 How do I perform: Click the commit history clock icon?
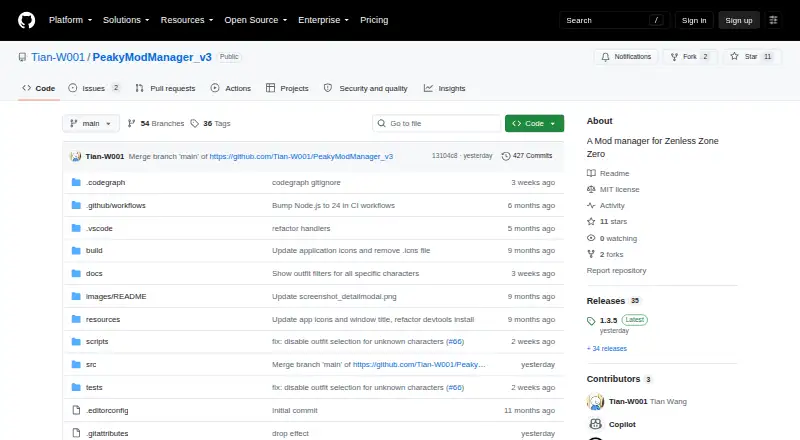point(506,156)
